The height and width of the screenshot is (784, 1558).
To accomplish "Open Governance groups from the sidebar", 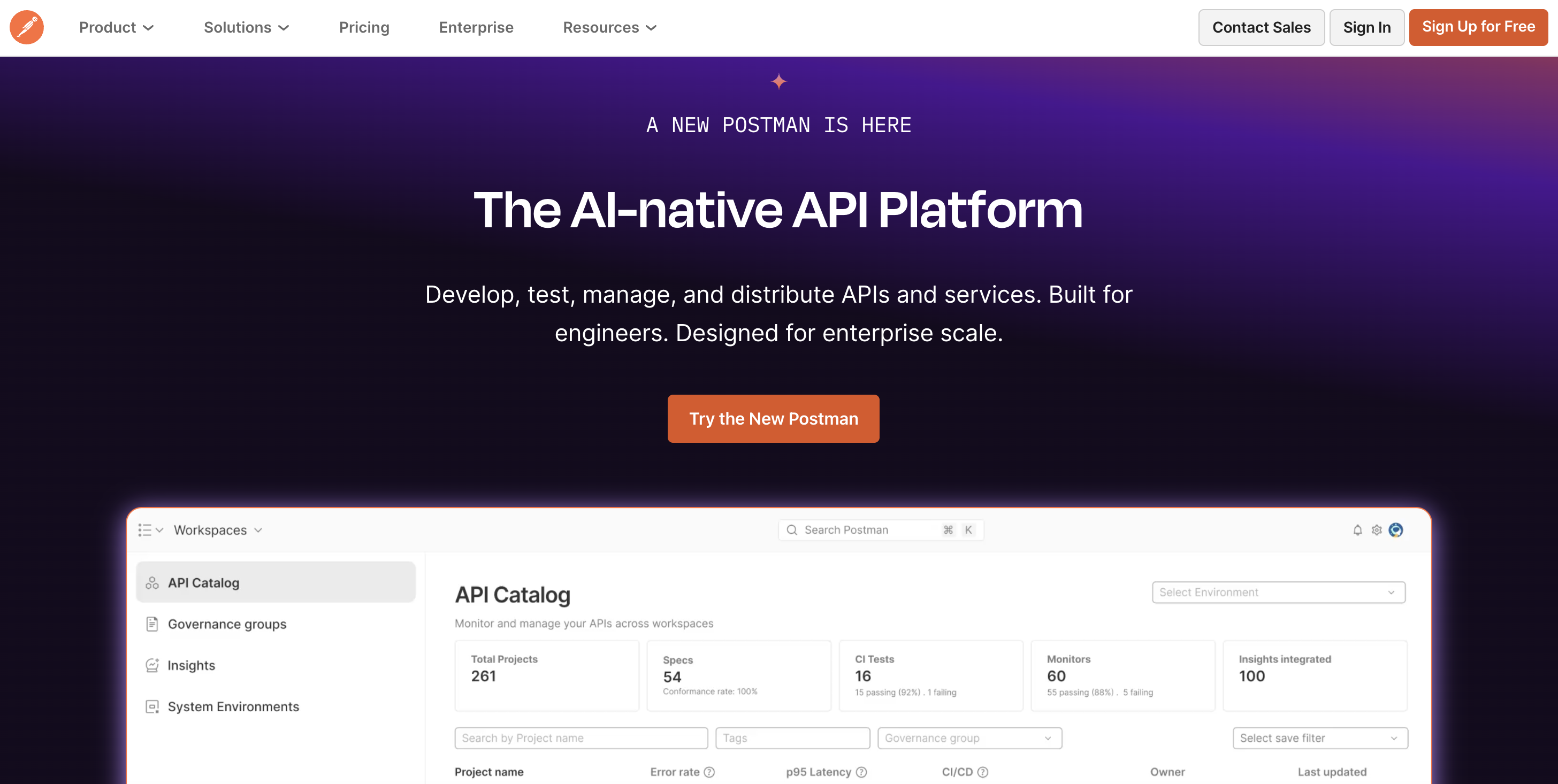I will (227, 624).
